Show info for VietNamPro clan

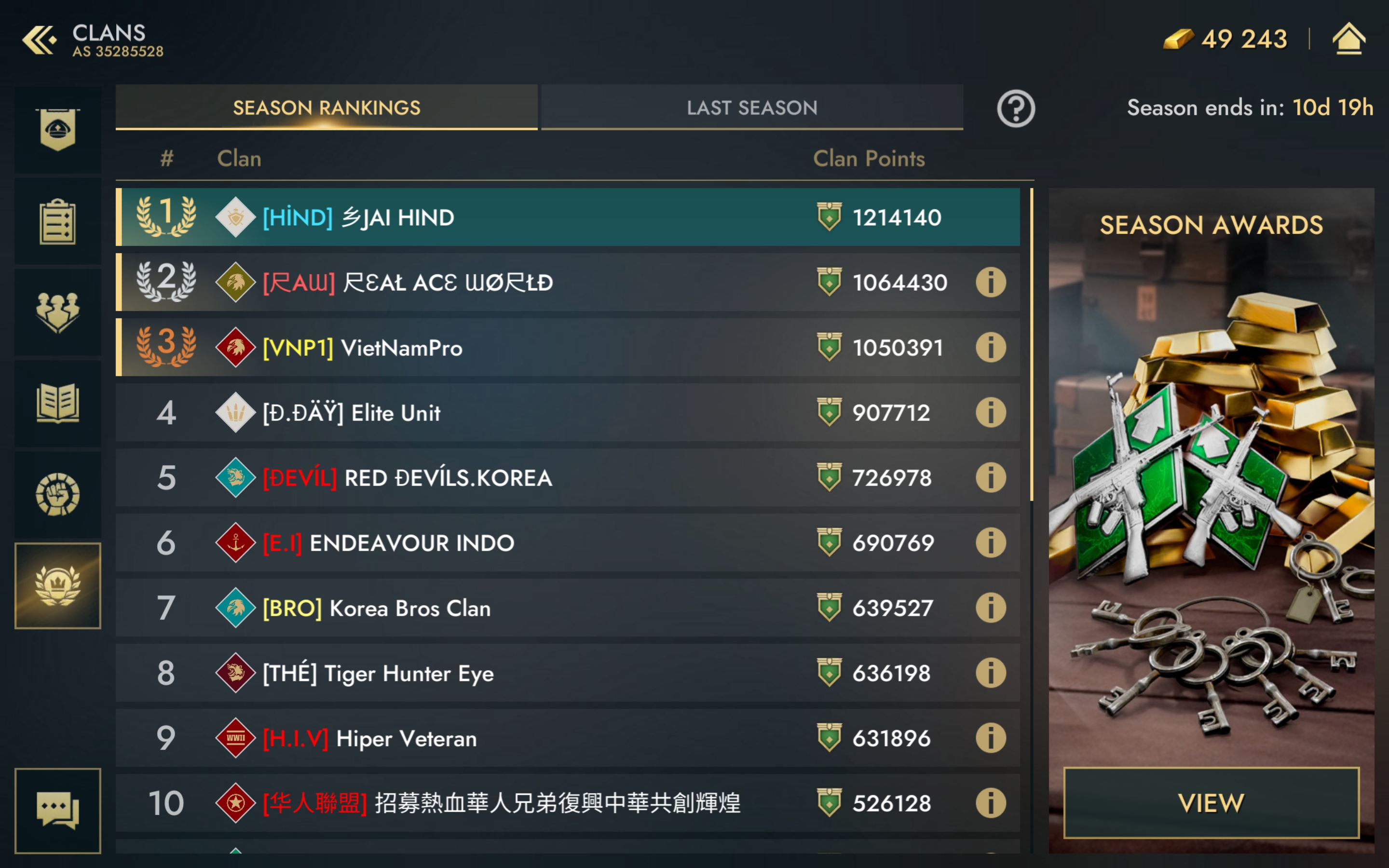(991, 347)
